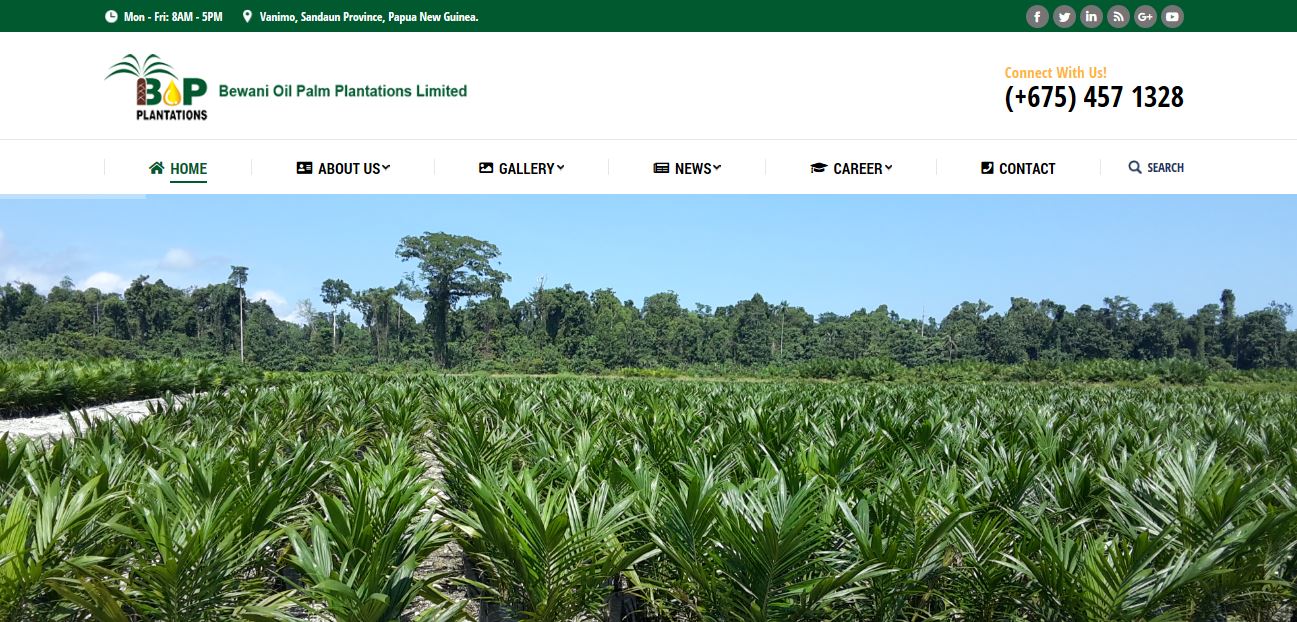Image resolution: width=1297 pixels, height=622 pixels.
Task: Click the search magnifier icon
Action: [x=1135, y=167]
